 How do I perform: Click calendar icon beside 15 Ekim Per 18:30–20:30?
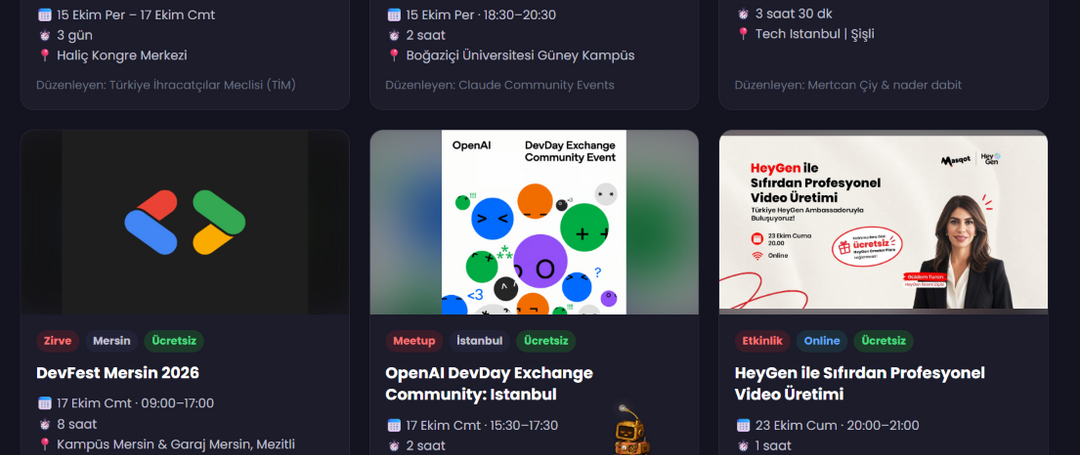(x=394, y=15)
